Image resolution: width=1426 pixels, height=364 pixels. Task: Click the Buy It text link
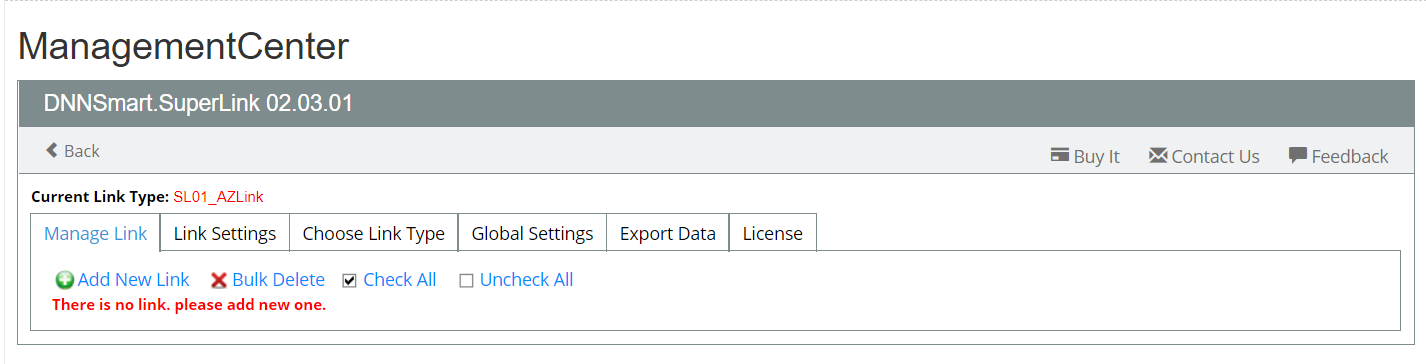click(x=1097, y=156)
